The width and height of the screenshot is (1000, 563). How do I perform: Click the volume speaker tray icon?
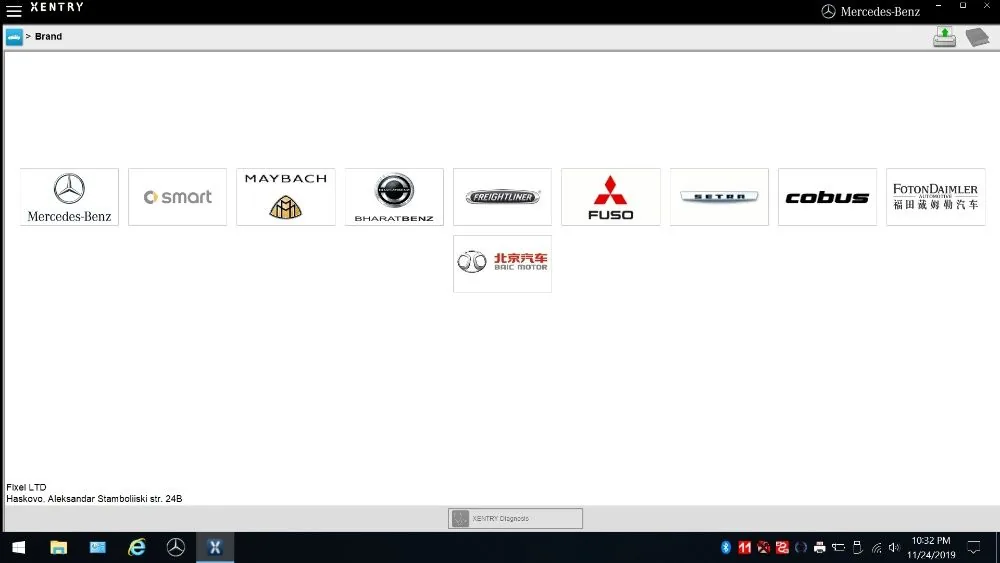coord(894,547)
